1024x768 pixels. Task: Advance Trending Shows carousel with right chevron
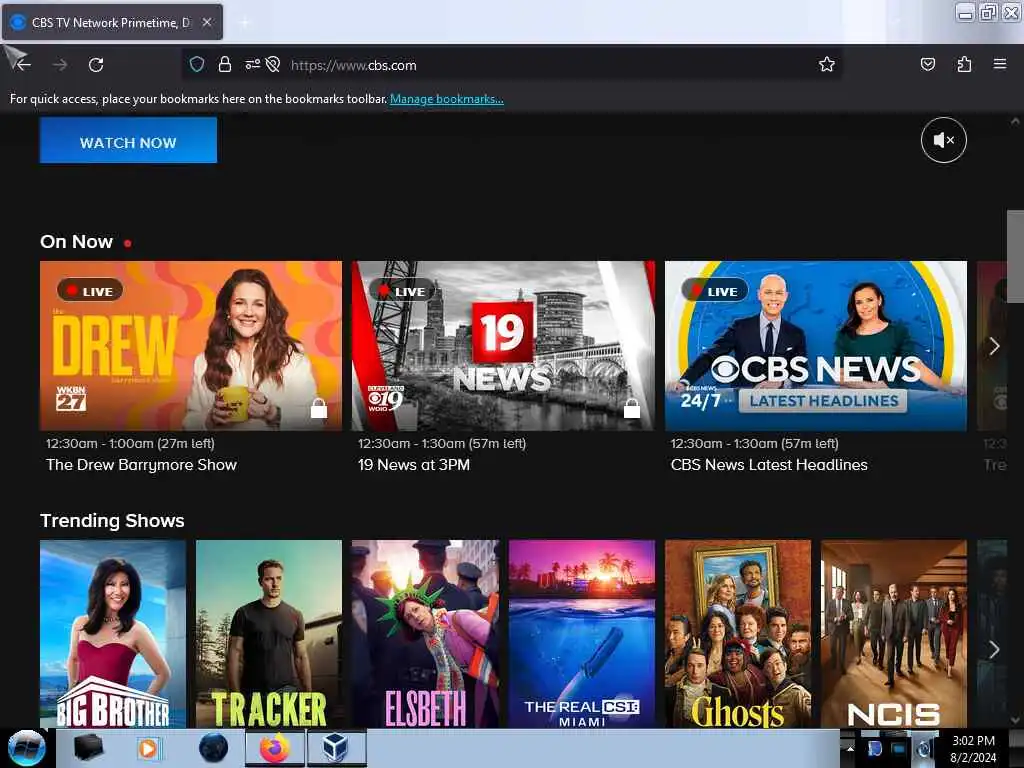tap(994, 649)
